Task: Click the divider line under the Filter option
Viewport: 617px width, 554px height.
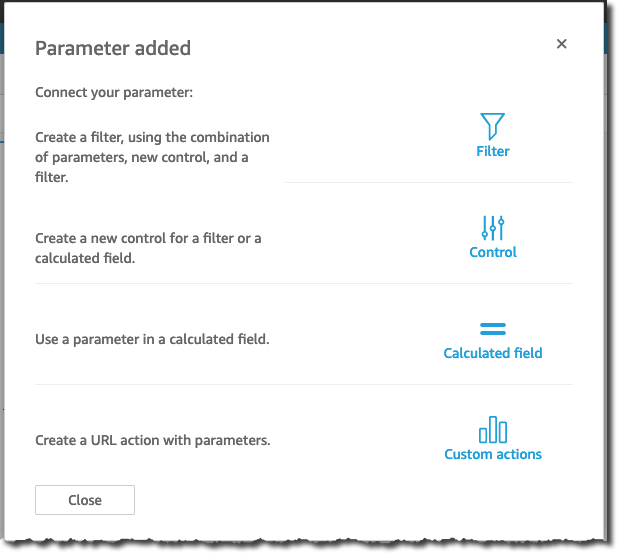Action: pyautogui.click(x=429, y=183)
